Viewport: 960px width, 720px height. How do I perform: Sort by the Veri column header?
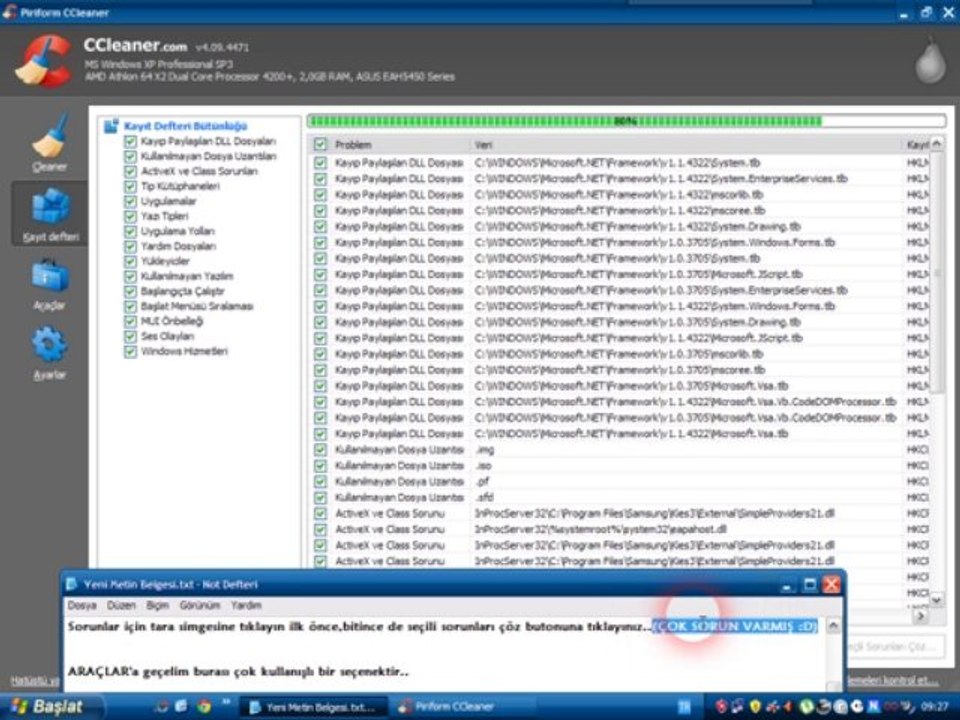click(x=686, y=145)
